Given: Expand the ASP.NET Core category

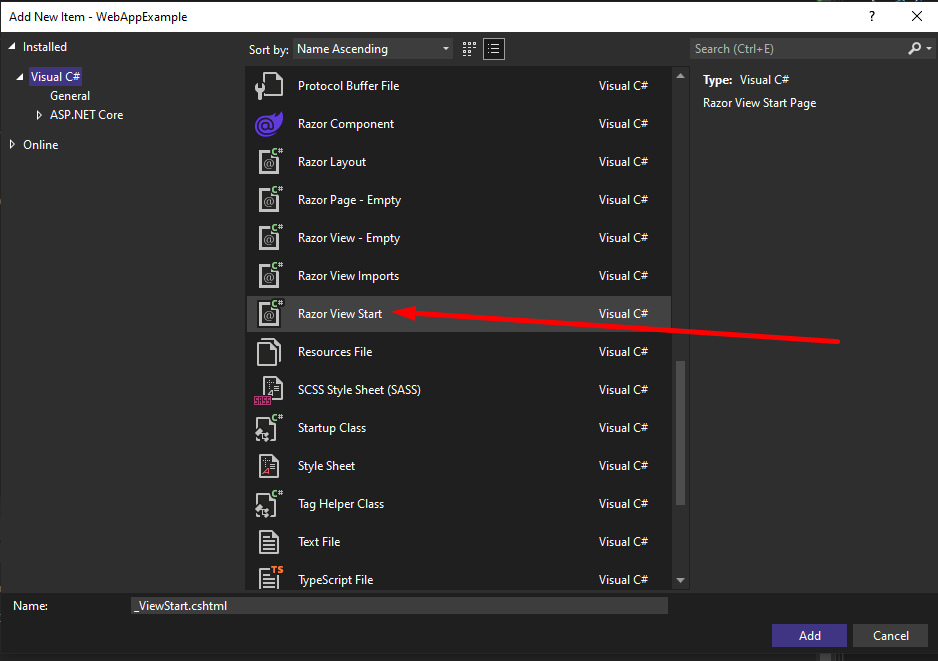Looking at the screenshot, I should click(x=40, y=115).
